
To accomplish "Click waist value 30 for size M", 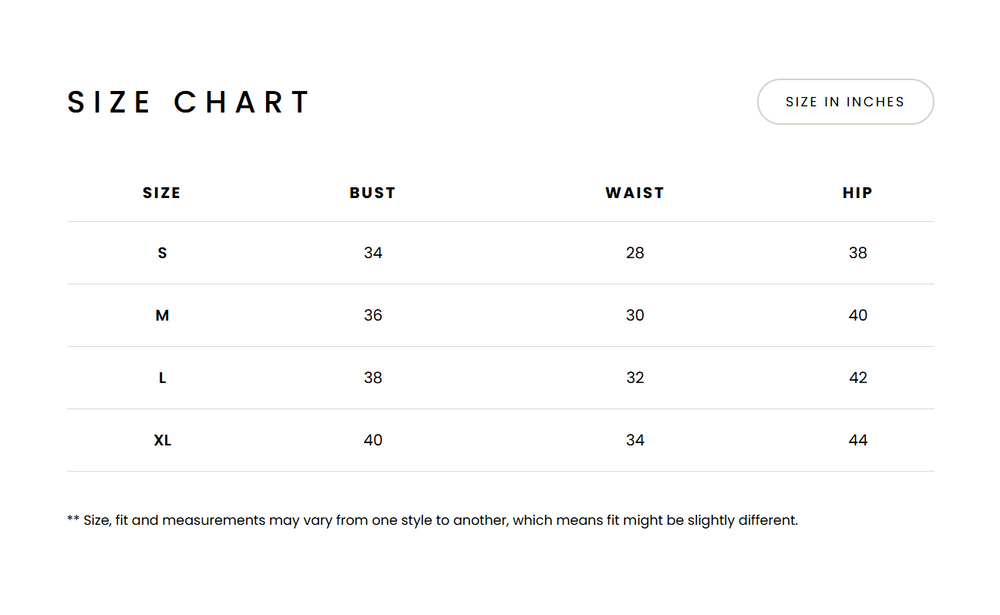I will [x=635, y=316].
